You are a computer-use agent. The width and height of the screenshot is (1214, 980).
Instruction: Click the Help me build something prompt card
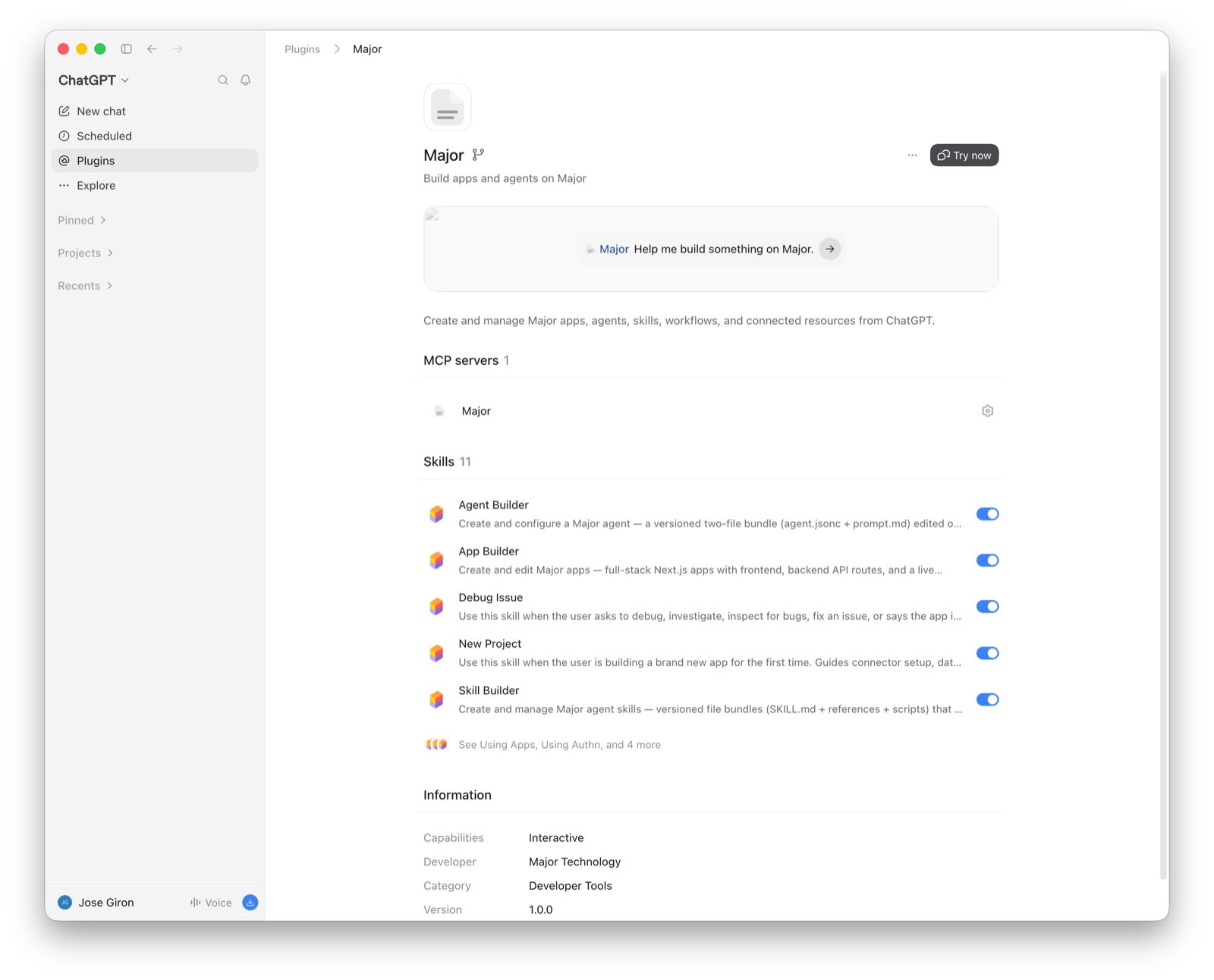pos(711,249)
